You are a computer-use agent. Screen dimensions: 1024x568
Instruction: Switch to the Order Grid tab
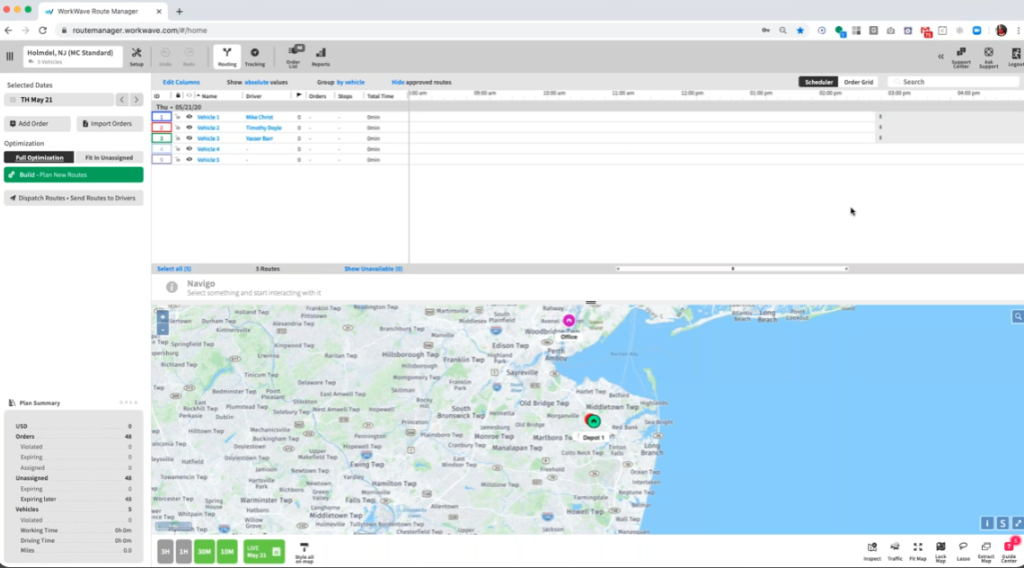(x=858, y=82)
